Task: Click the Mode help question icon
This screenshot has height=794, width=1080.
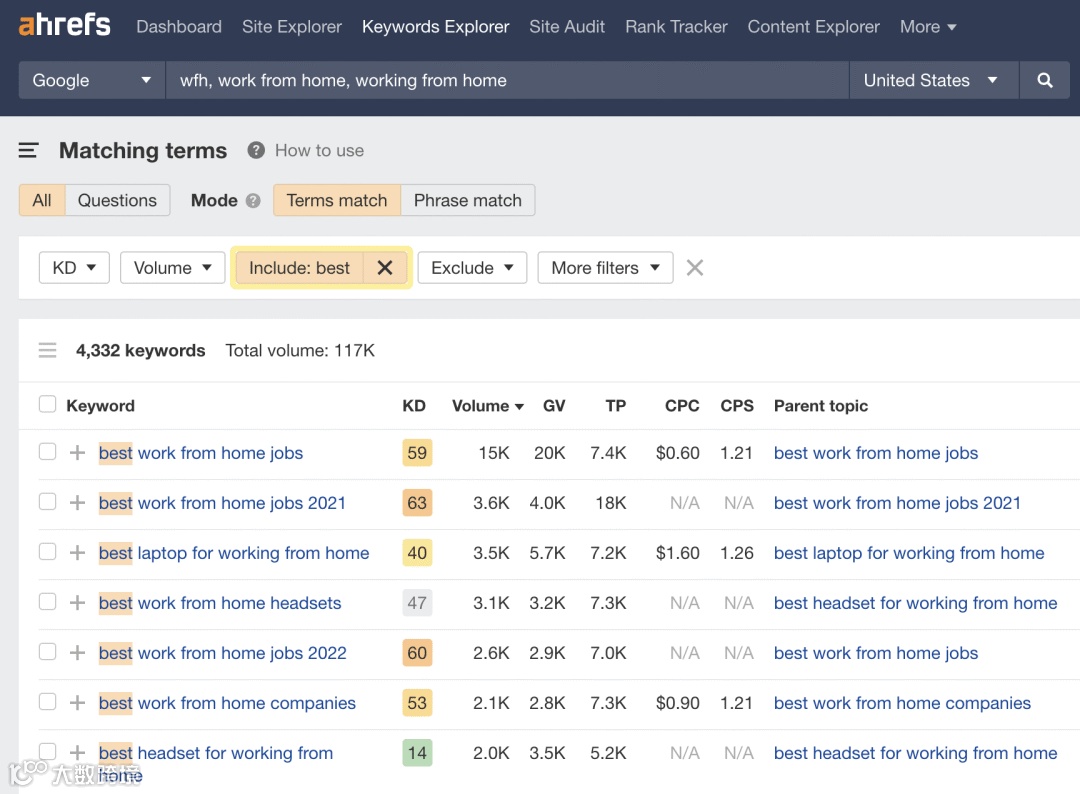Action: (x=253, y=200)
